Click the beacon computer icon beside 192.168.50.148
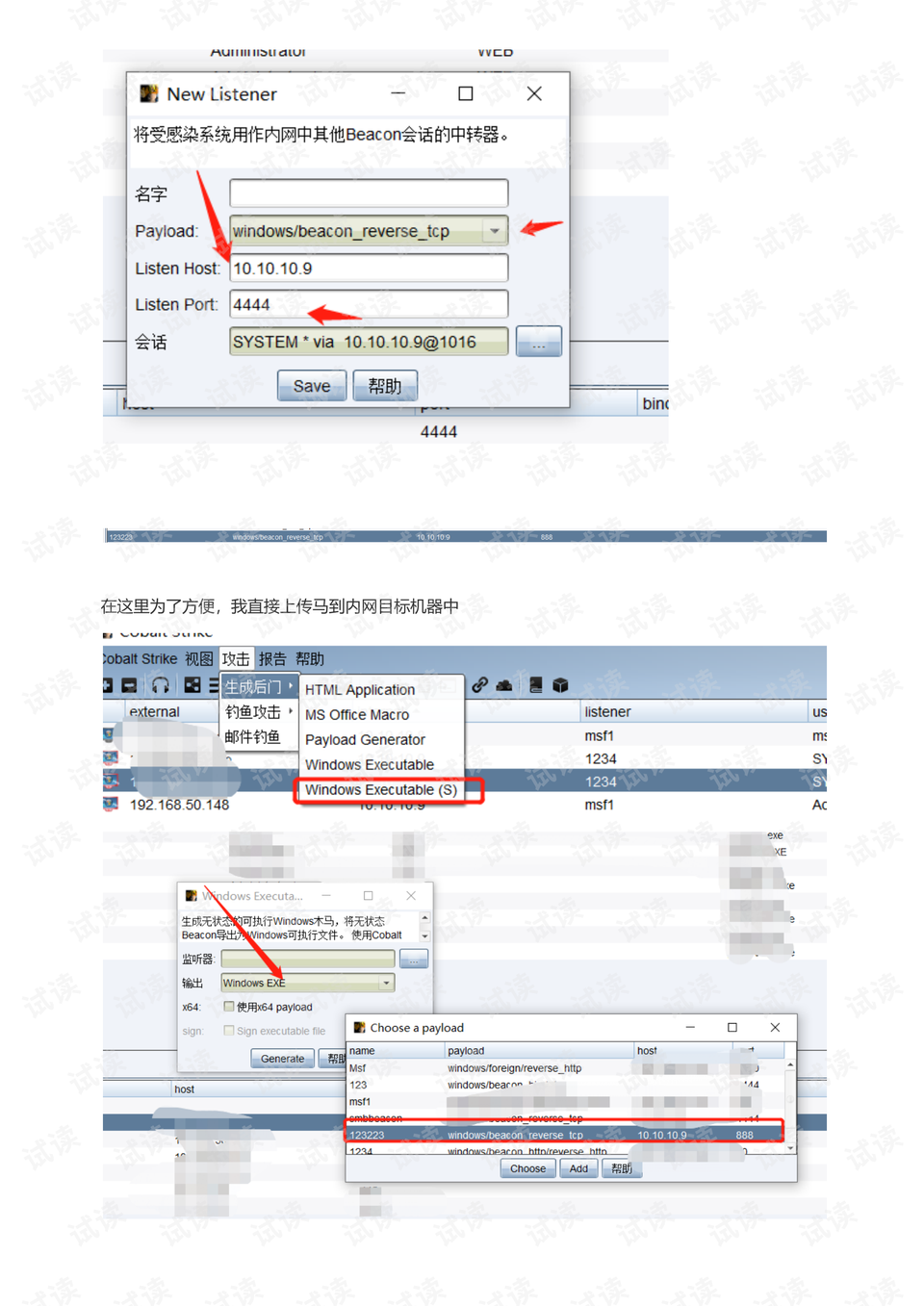 click(111, 805)
